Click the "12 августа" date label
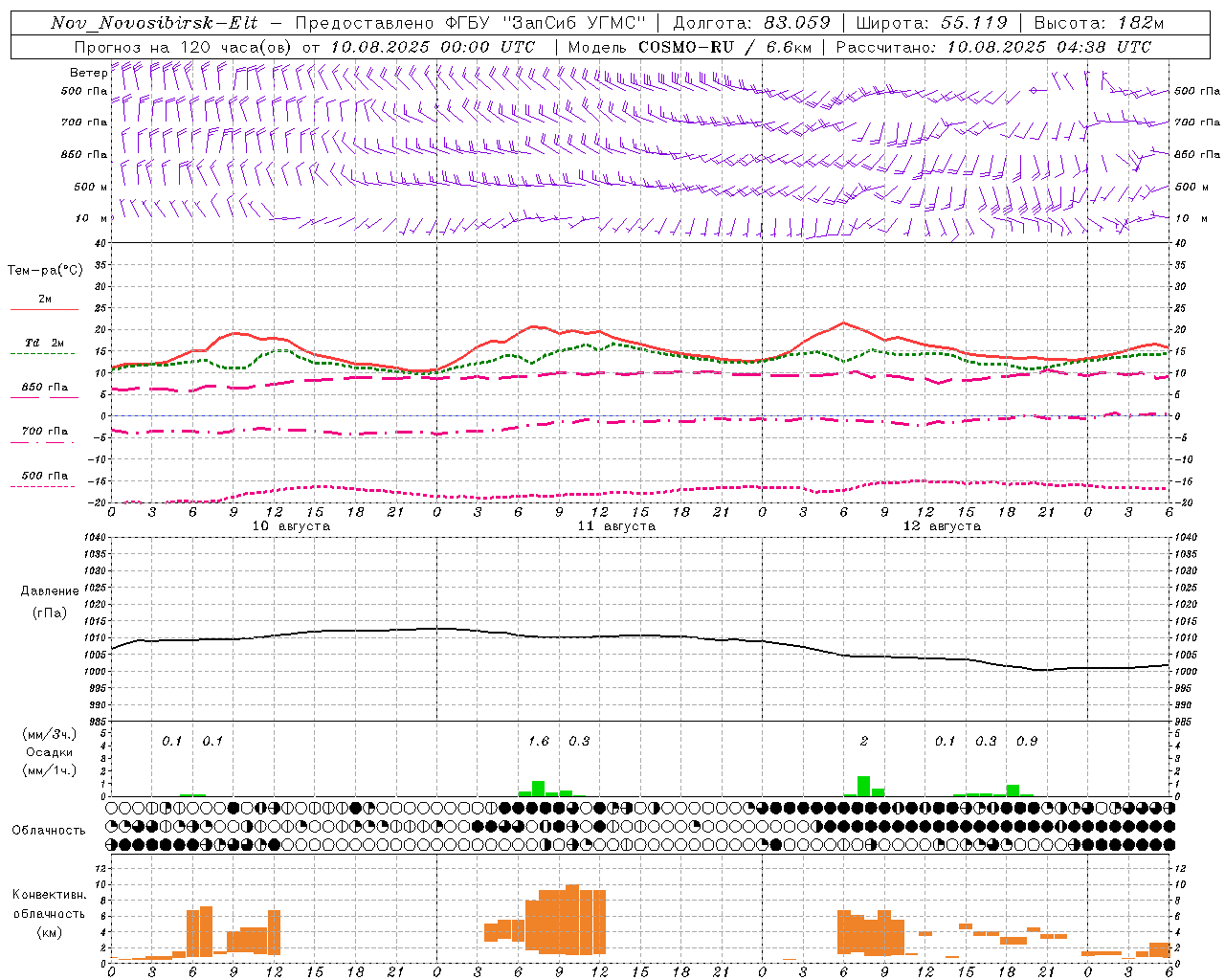This screenshot has height=980, width=1225. 942,526
